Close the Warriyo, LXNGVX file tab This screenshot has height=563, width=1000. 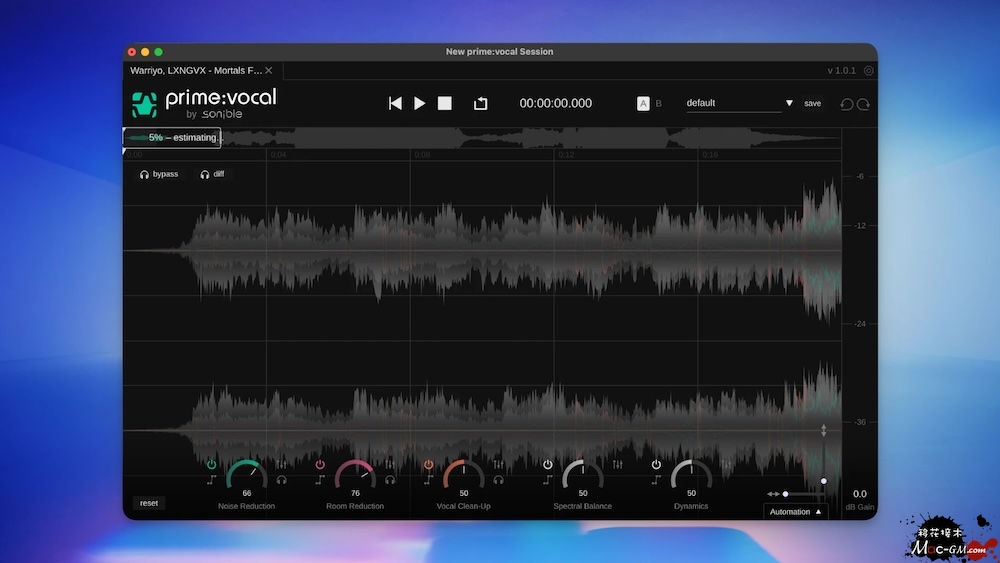click(268, 71)
